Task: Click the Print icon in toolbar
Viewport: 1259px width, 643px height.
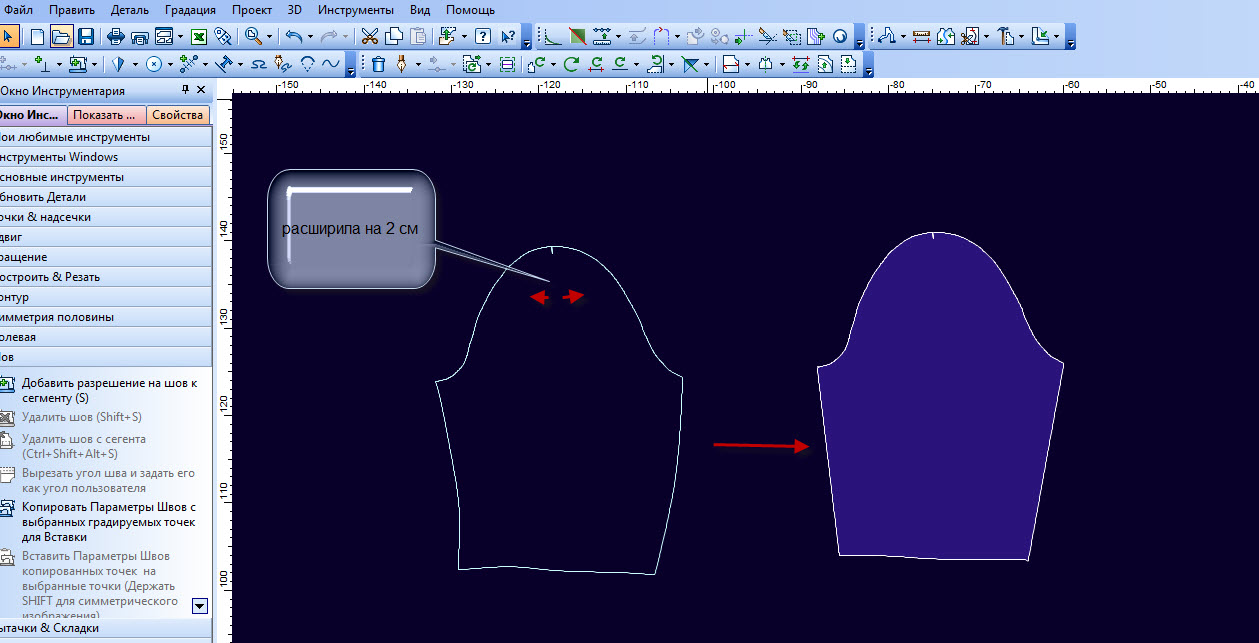Action: point(115,37)
